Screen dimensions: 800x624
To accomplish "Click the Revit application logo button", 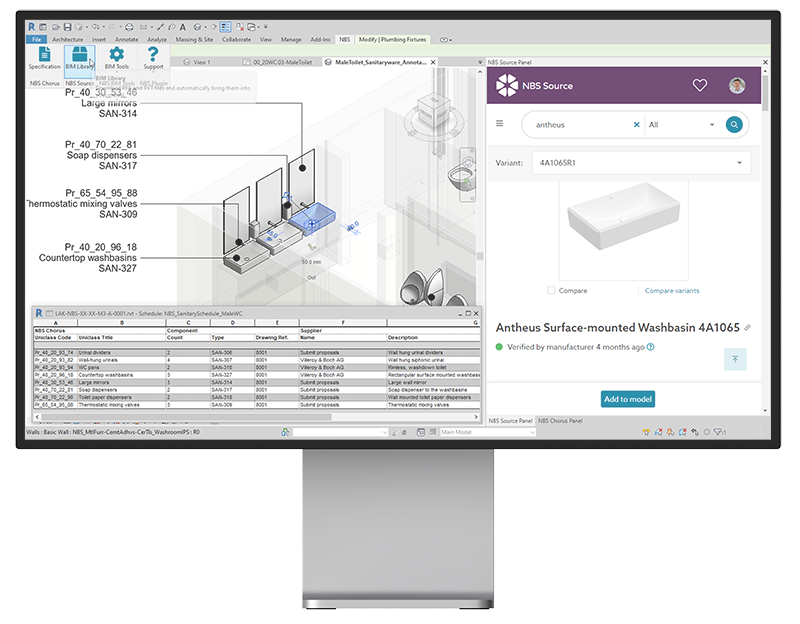I will click(32, 27).
